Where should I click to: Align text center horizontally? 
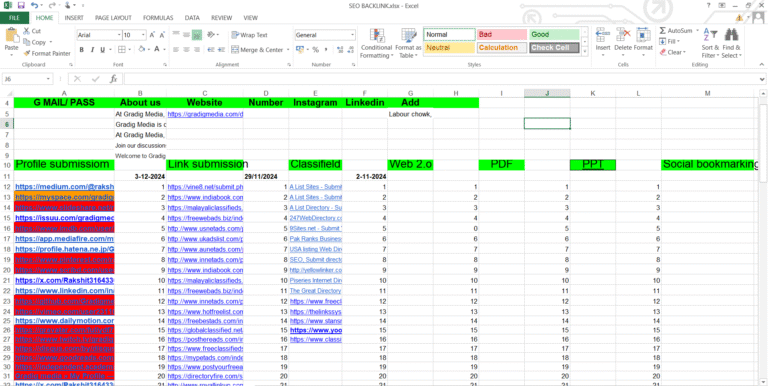(x=186, y=49)
